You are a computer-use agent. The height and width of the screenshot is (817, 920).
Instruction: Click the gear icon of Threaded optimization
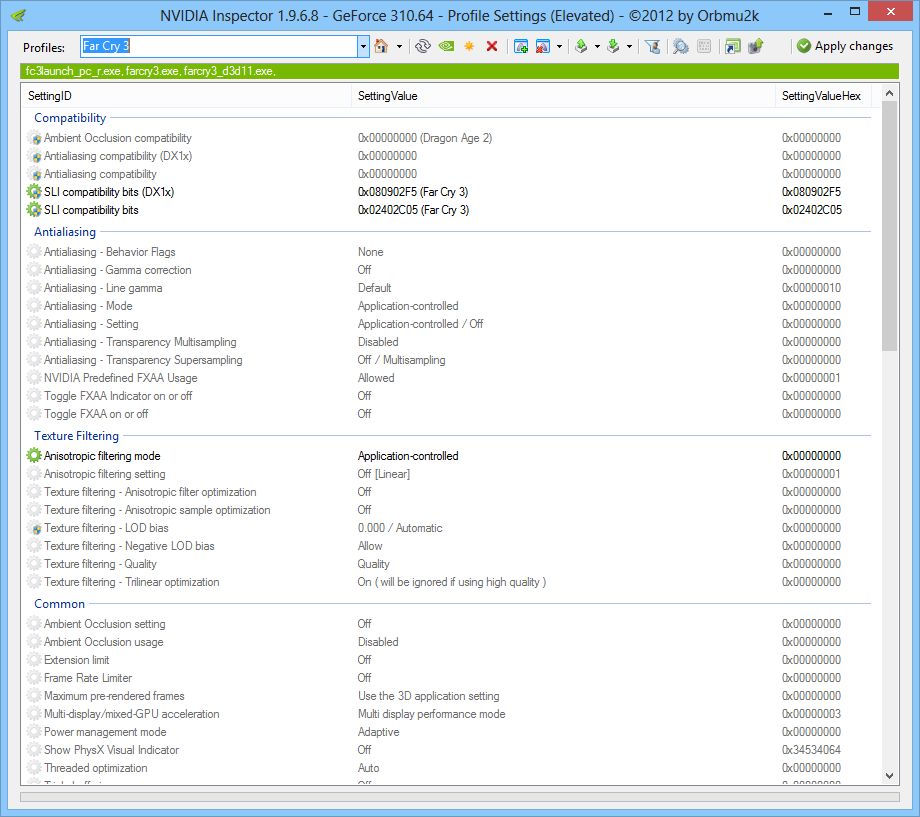[34, 768]
